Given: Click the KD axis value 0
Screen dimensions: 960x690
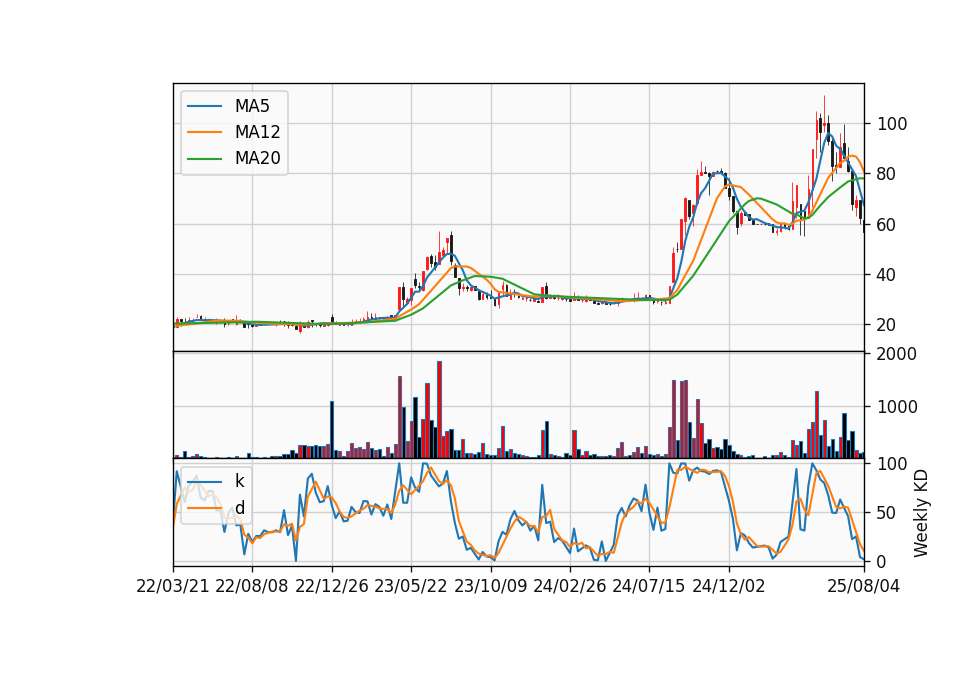Looking at the screenshot, I should coord(882,561).
